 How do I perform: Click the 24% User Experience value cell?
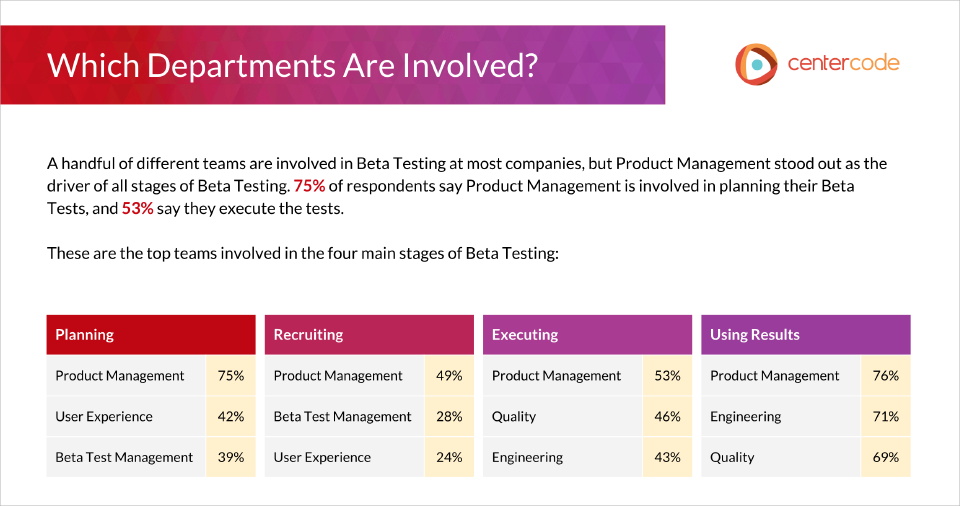(x=449, y=457)
